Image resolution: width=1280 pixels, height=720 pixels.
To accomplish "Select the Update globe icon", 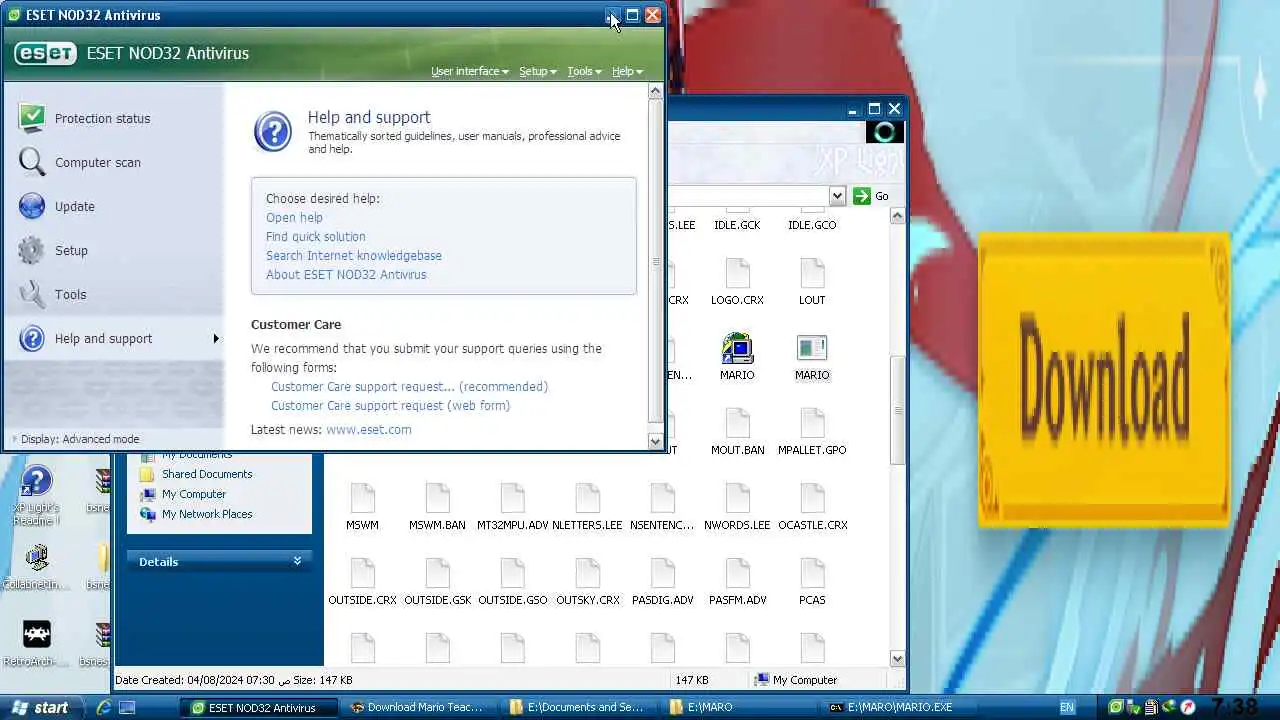I will 32,206.
